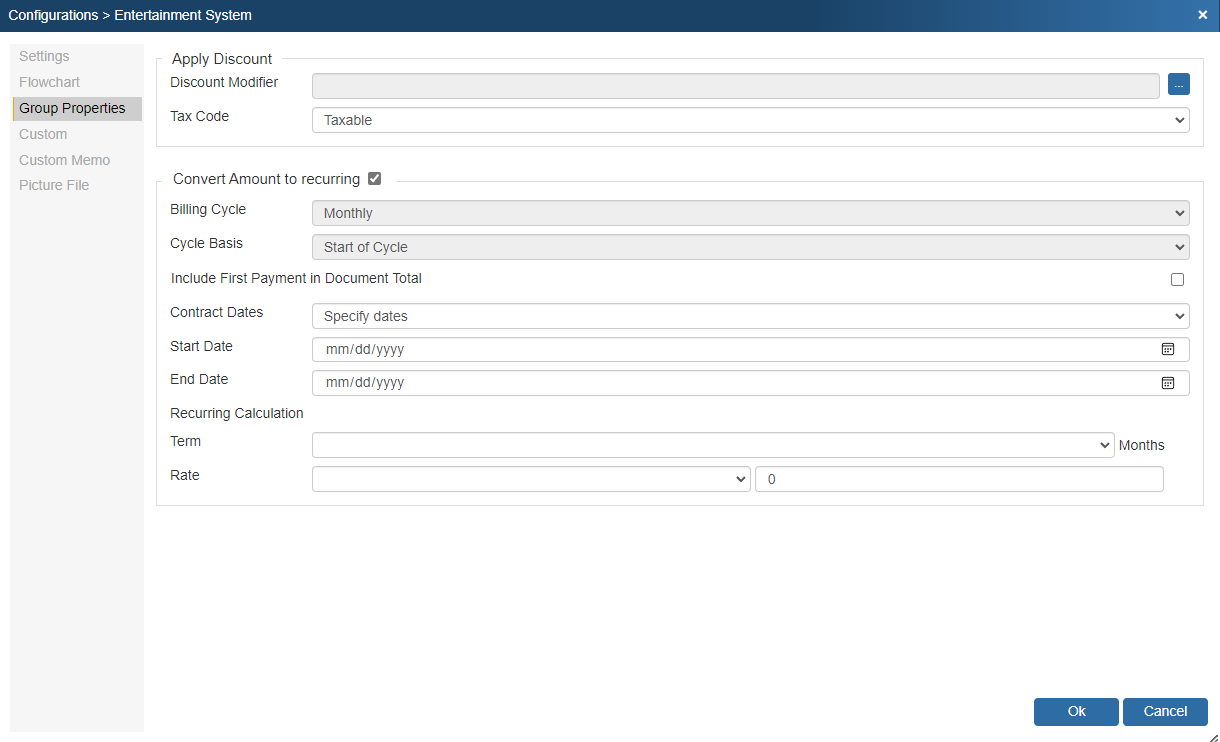Open the Start Date calendar picker

click(1167, 349)
